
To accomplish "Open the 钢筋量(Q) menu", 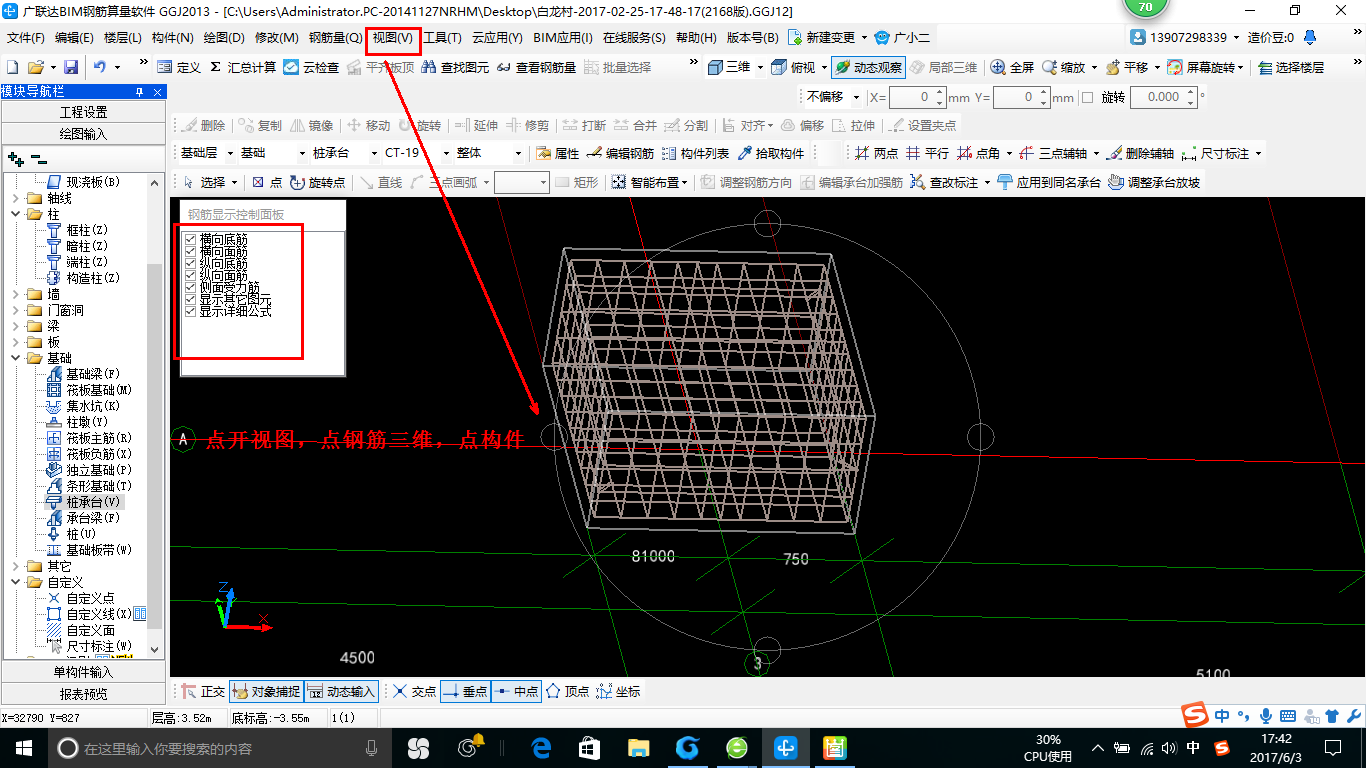I will coord(335,38).
